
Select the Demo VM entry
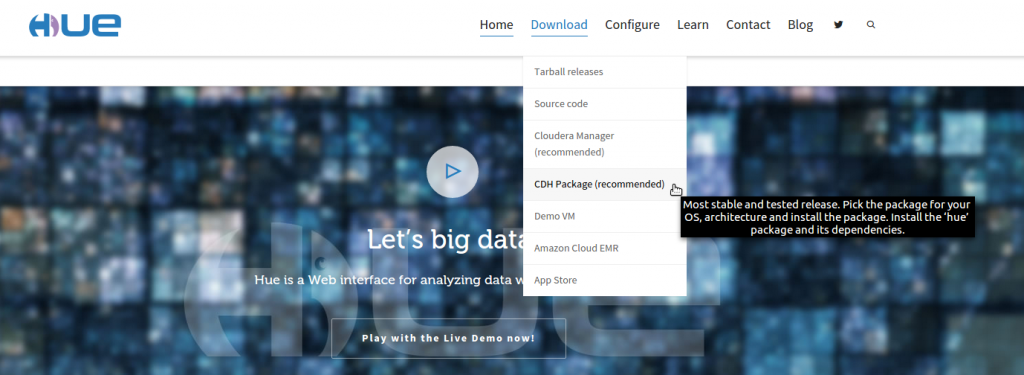coord(605,216)
